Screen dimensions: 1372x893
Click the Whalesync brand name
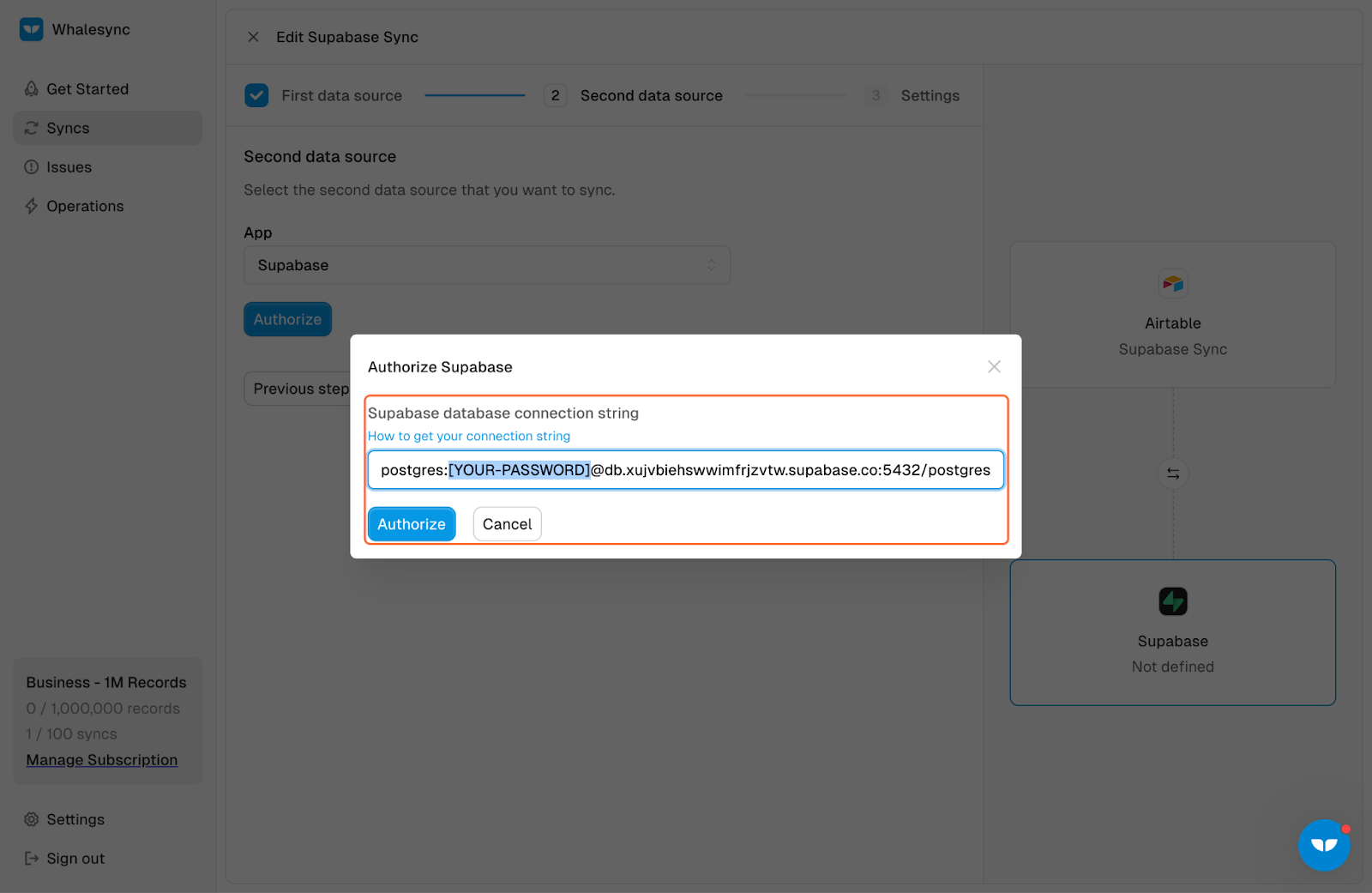[91, 29]
